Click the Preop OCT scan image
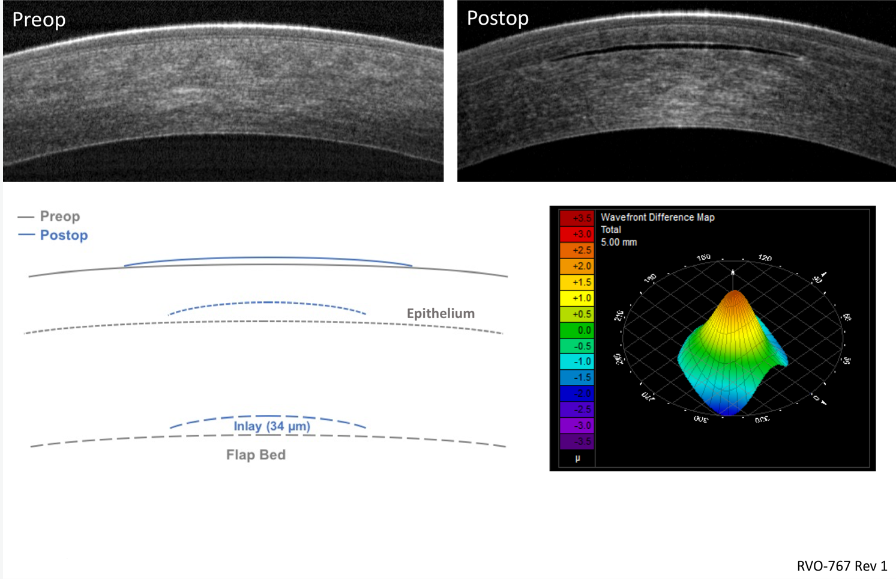 tap(222, 90)
